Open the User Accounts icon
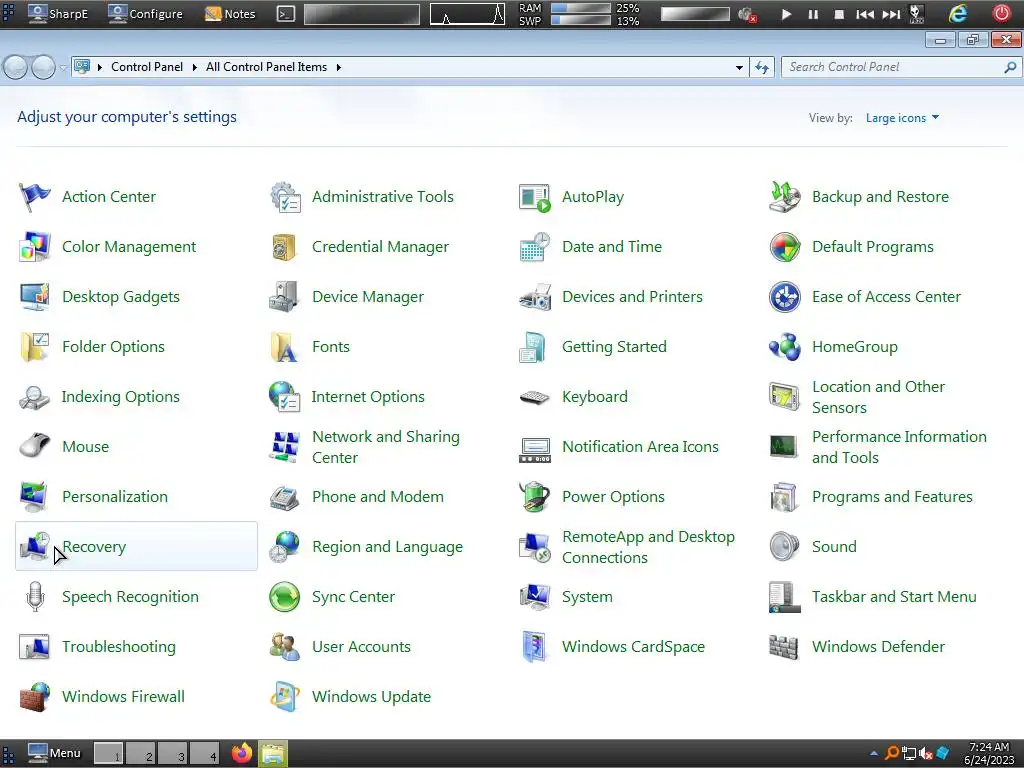The image size is (1024, 768). pos(285,647)
